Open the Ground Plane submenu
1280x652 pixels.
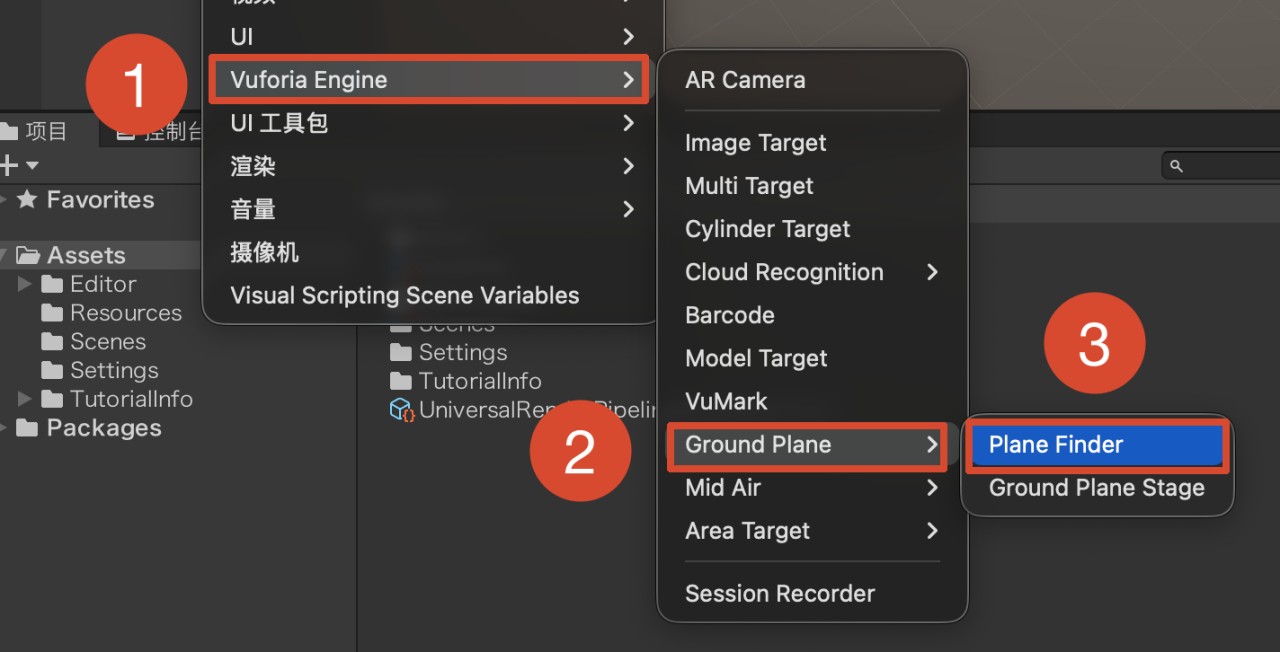pyautogui.click(x=808, y=445)
